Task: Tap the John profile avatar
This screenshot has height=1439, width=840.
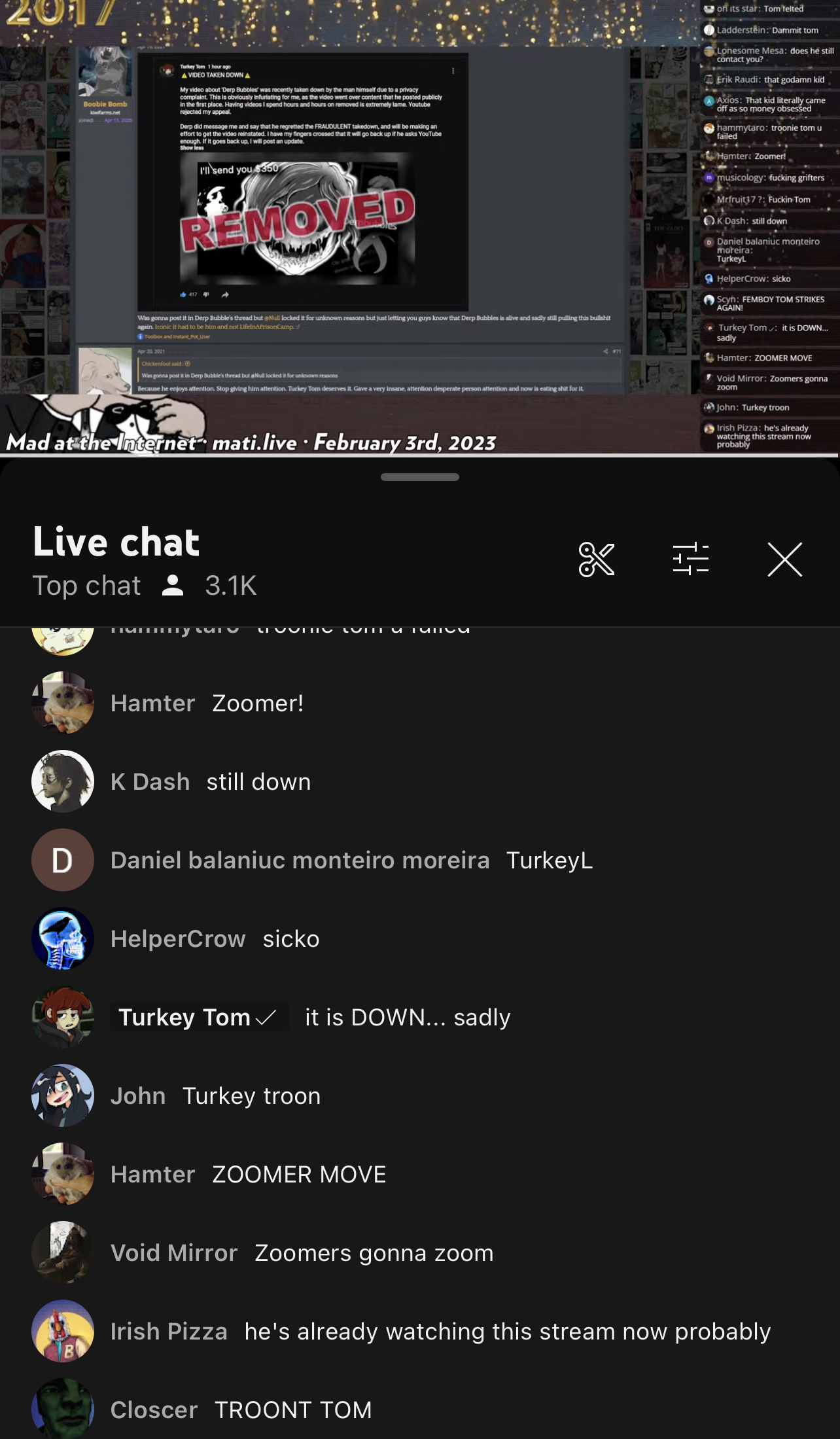Action: pos(63,1095)
